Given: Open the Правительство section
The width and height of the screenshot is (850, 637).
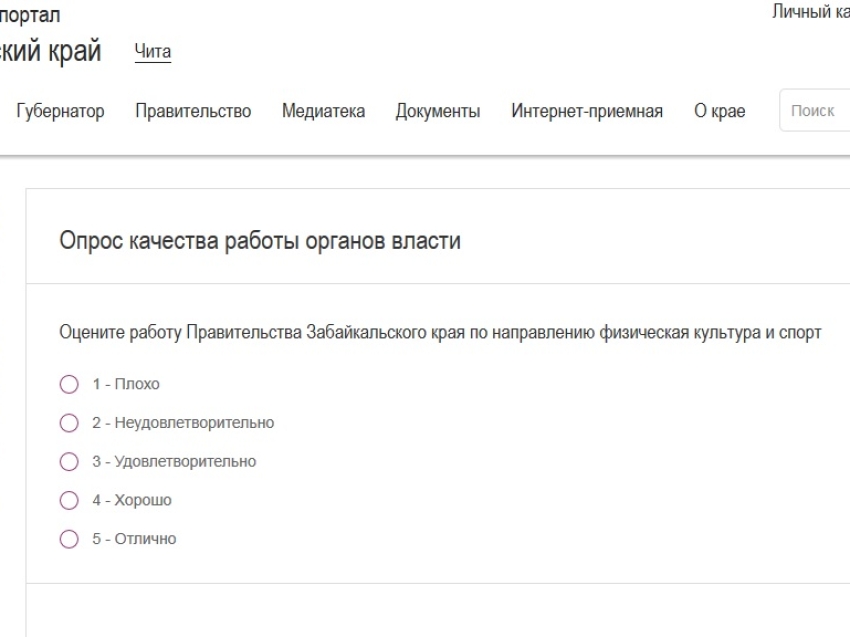Looking at the screenshot, I should coord(194,111).
